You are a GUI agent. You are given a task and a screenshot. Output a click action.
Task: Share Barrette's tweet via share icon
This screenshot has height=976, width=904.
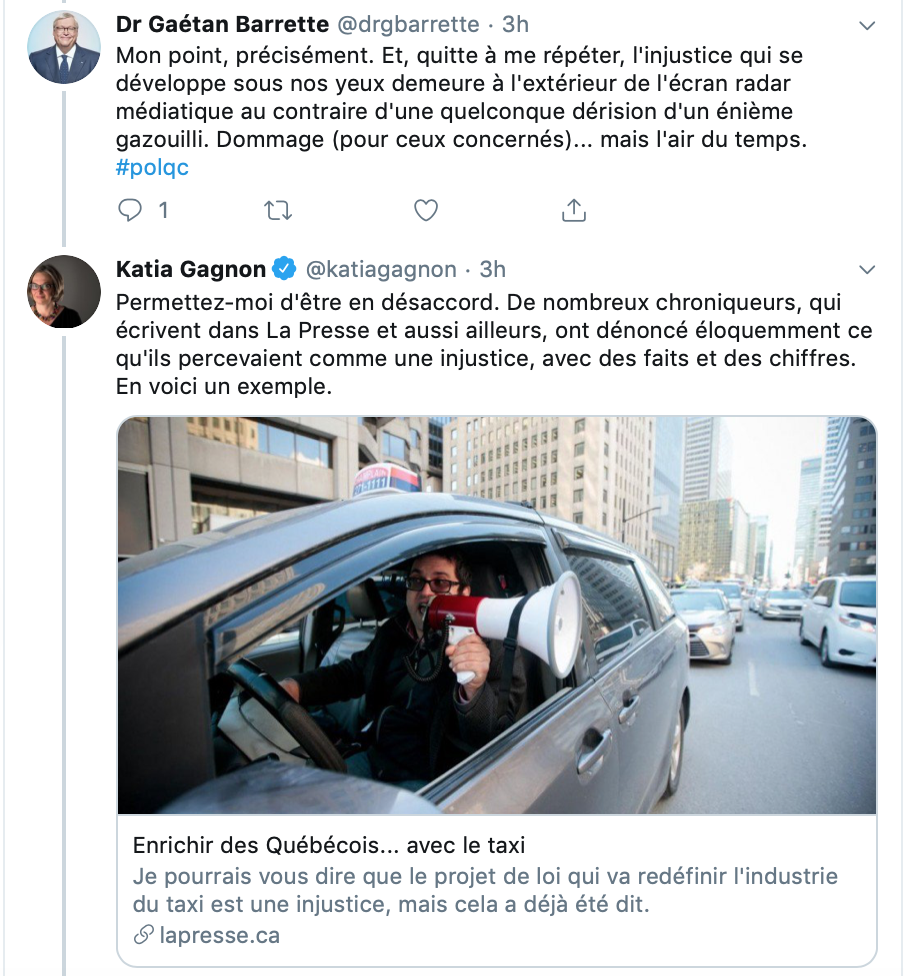[x=573, y=210]
